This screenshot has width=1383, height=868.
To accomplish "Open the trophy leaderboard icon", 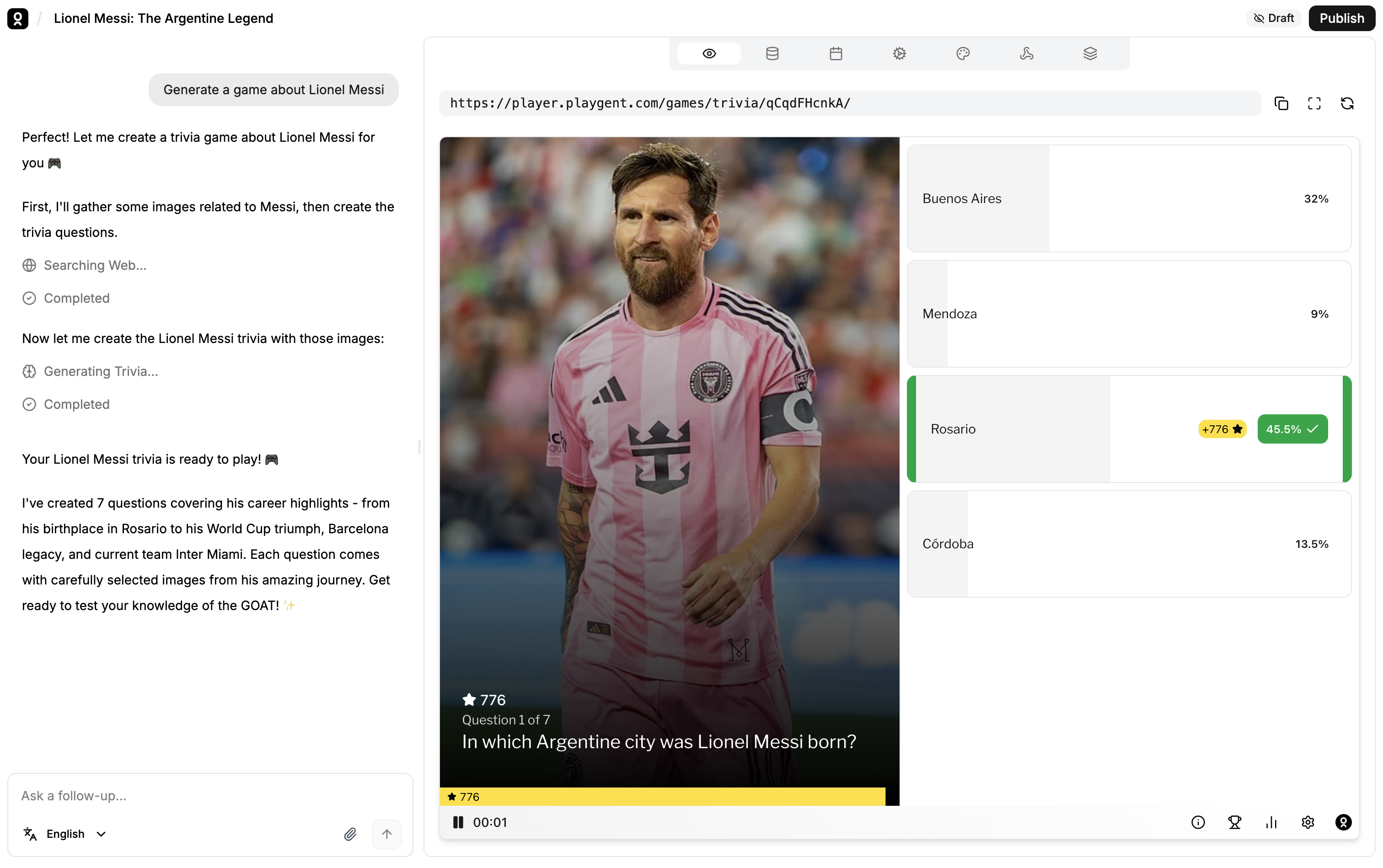I will point(1234,822).
